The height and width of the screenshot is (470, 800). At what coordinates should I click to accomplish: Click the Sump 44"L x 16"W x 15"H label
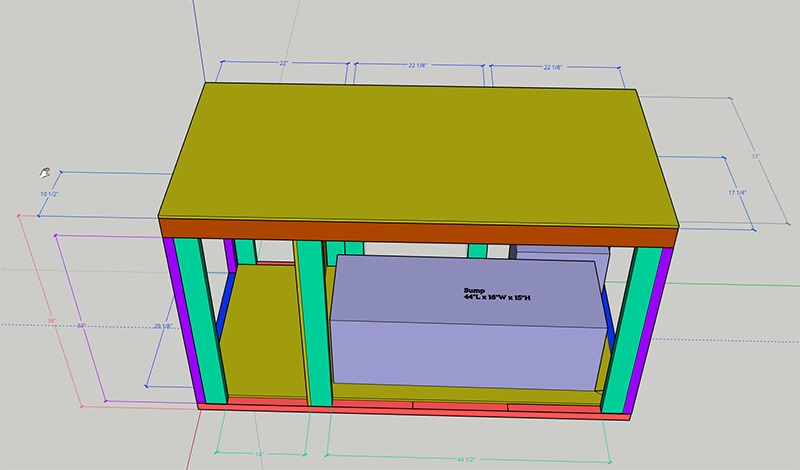[497, 294]
